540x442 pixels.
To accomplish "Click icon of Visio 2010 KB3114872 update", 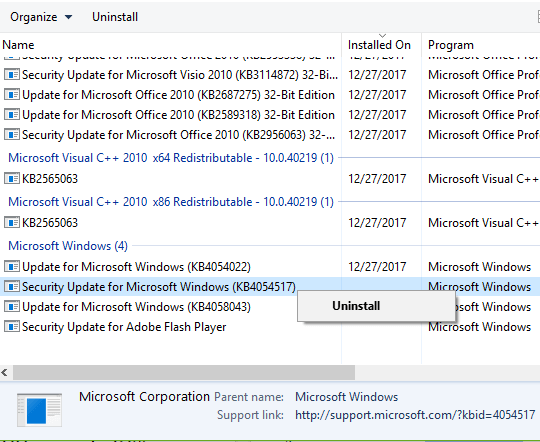I will coord(12,74).
